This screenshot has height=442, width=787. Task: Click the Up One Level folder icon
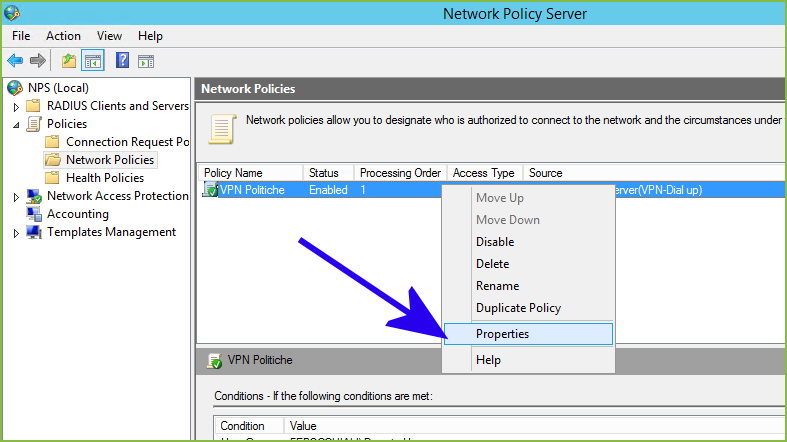pyautogui.click(x=69, y=61)
